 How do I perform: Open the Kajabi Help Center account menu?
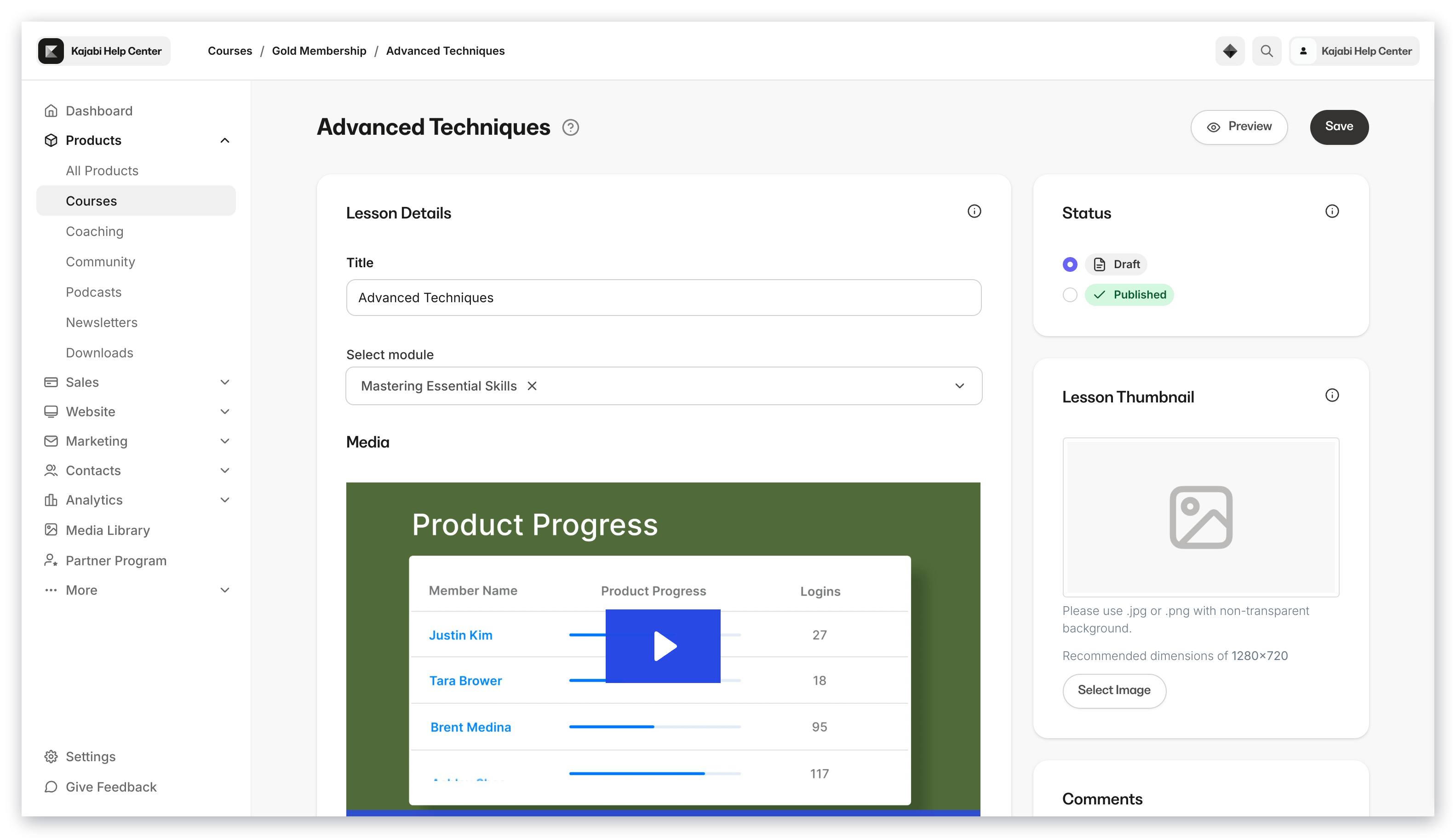pos(1353,51)
